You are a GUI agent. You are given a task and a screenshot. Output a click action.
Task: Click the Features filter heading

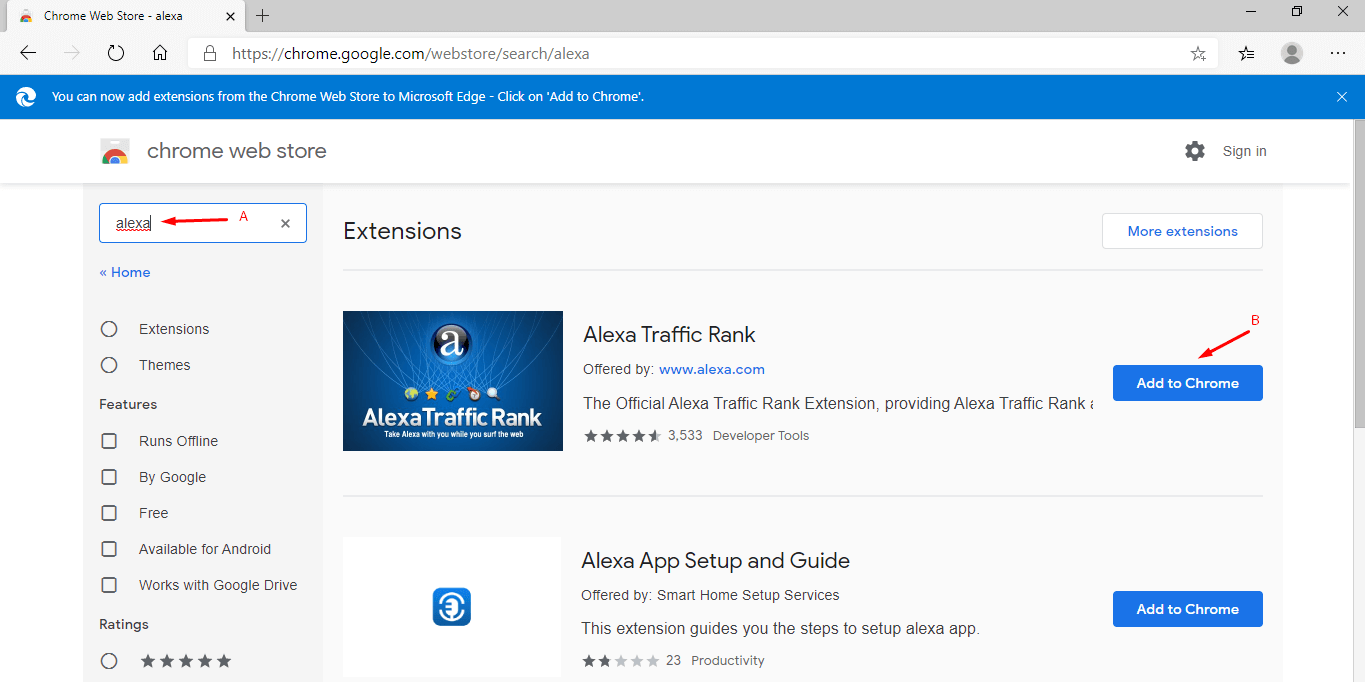coord(128,404)
